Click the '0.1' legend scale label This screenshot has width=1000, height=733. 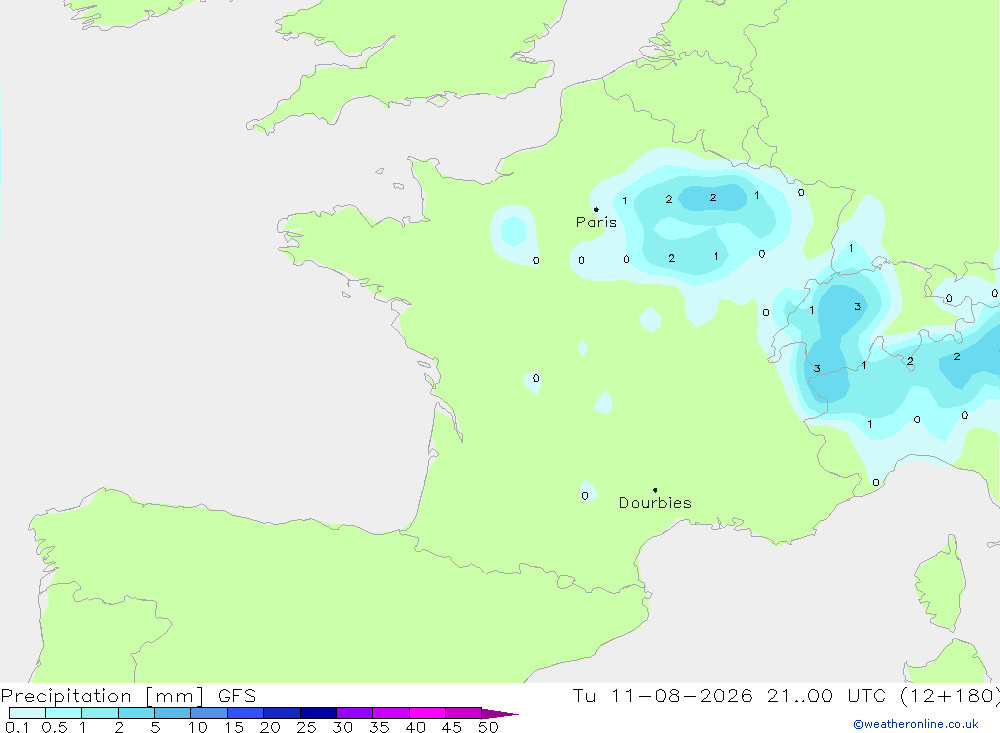(x=17, y=727)
